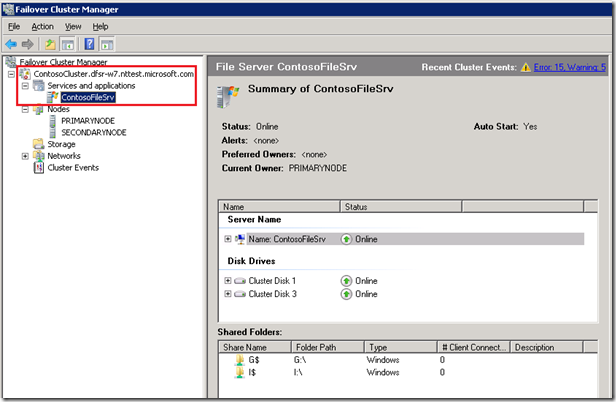Select the Failover Cluster Manager root node
The image size is (616, 402).
point(63,62)
